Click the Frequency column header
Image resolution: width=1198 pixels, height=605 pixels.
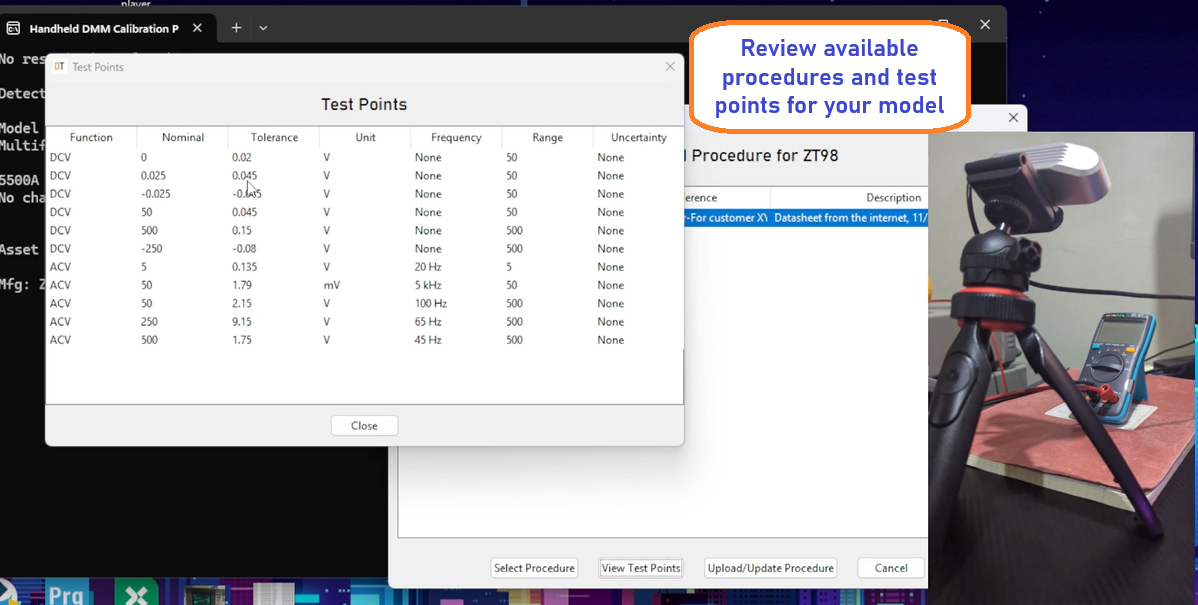(x=456, y=138)
